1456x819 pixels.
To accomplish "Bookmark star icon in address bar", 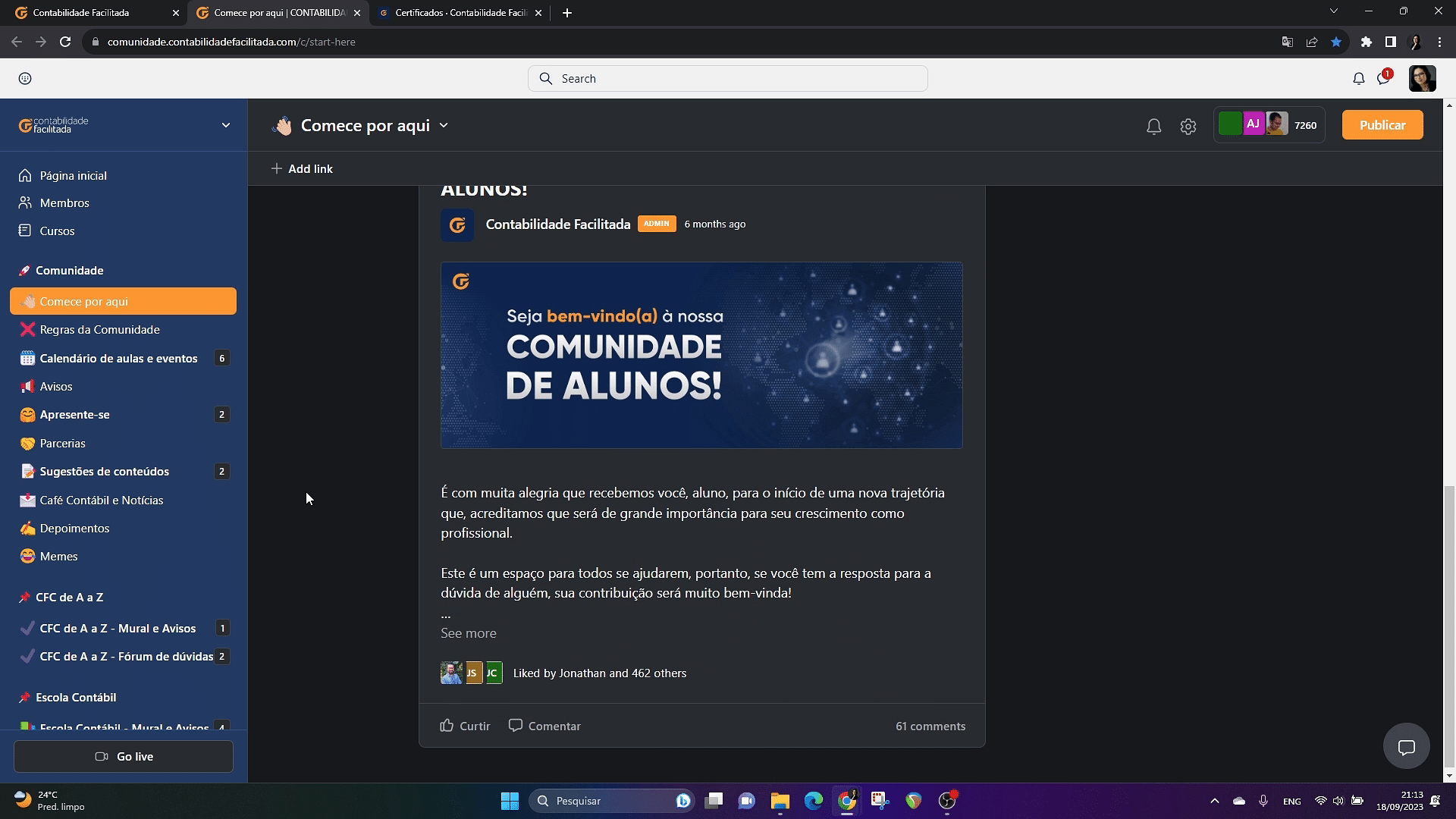I will [1336, 42].
